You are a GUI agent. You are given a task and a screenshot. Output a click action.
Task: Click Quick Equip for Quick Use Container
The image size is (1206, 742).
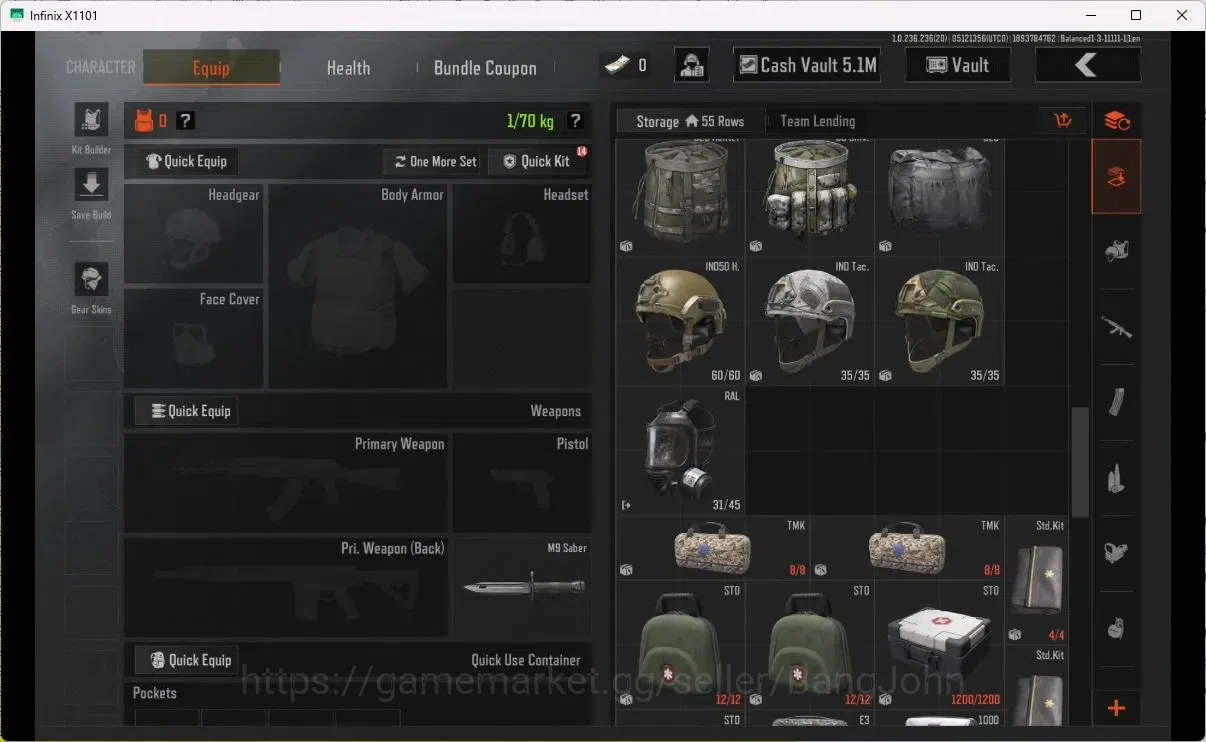pos(188,660)
